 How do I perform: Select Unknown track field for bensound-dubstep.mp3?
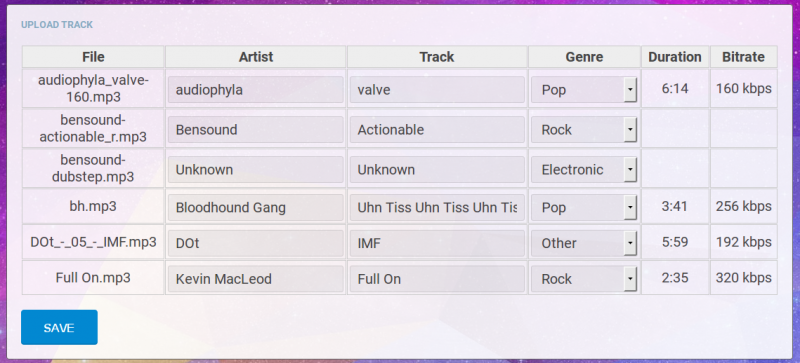[x=437, y=170]
